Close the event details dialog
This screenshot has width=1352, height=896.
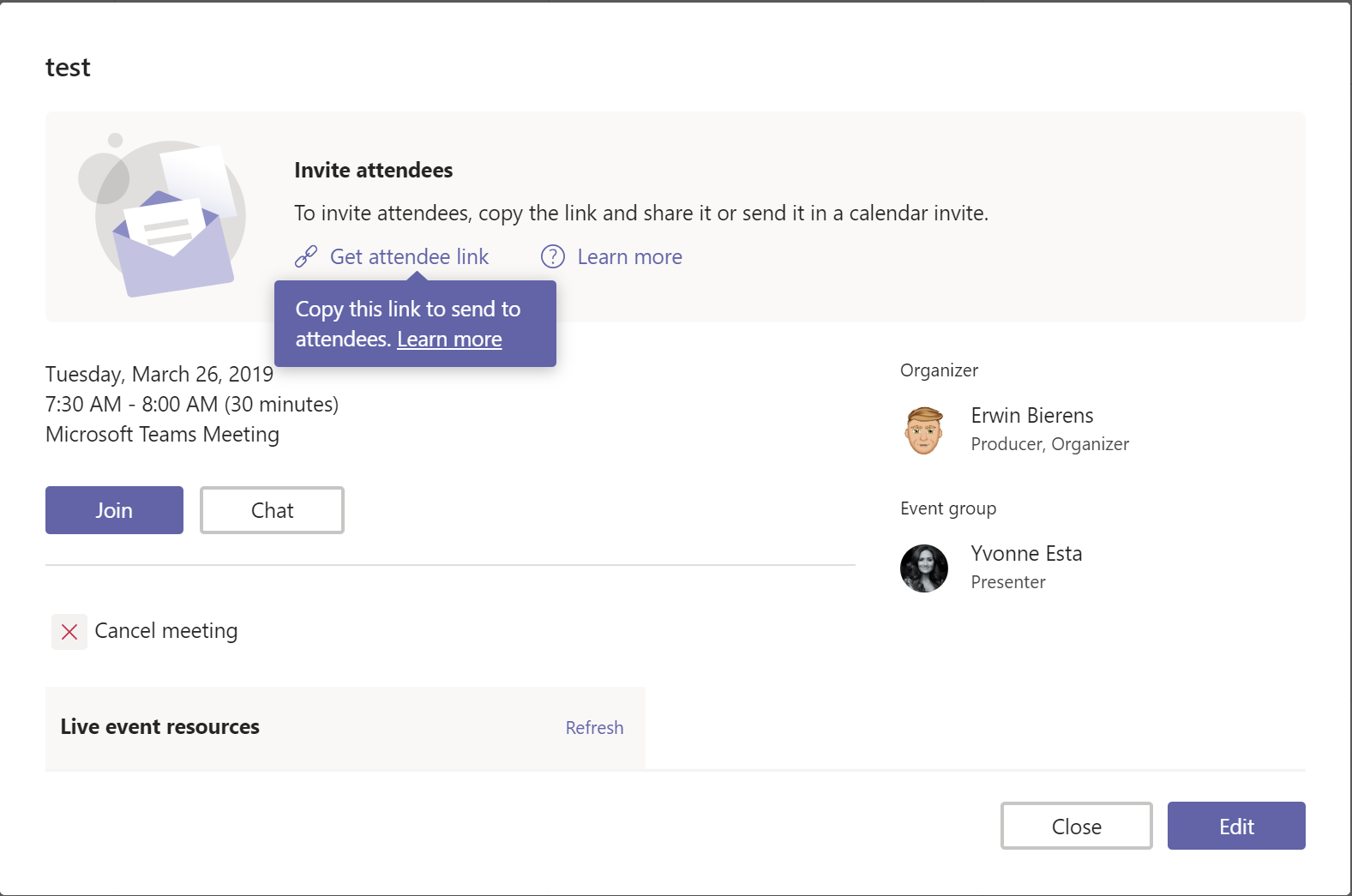(x=1076, y=827)
